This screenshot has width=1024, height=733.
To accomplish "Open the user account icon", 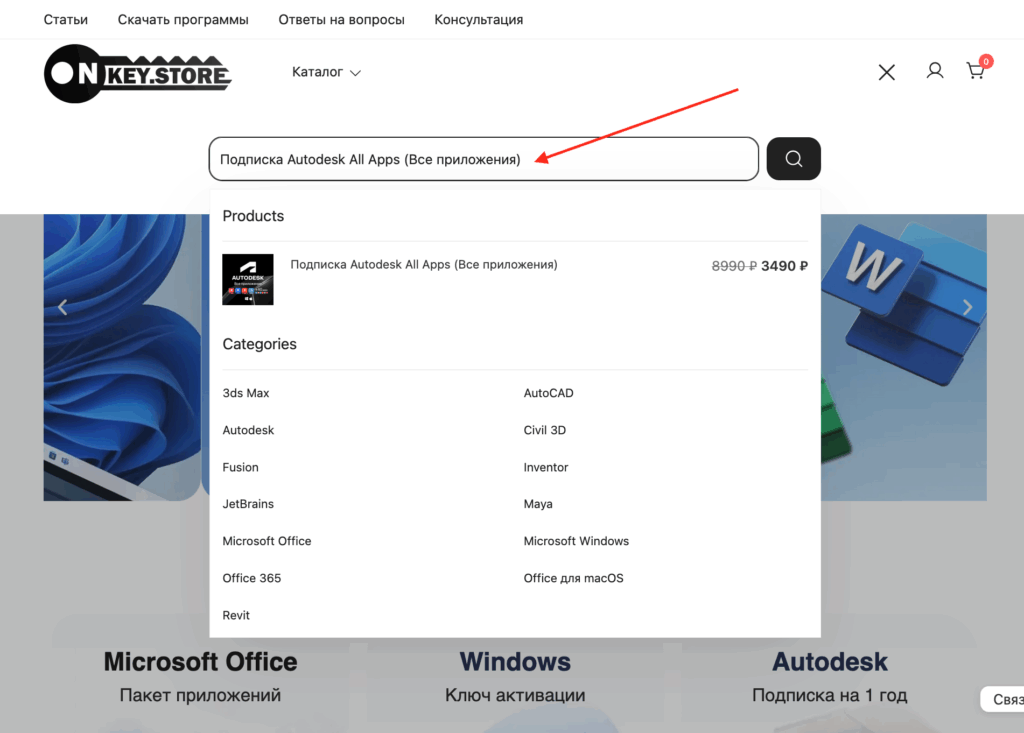I will 934,71.
